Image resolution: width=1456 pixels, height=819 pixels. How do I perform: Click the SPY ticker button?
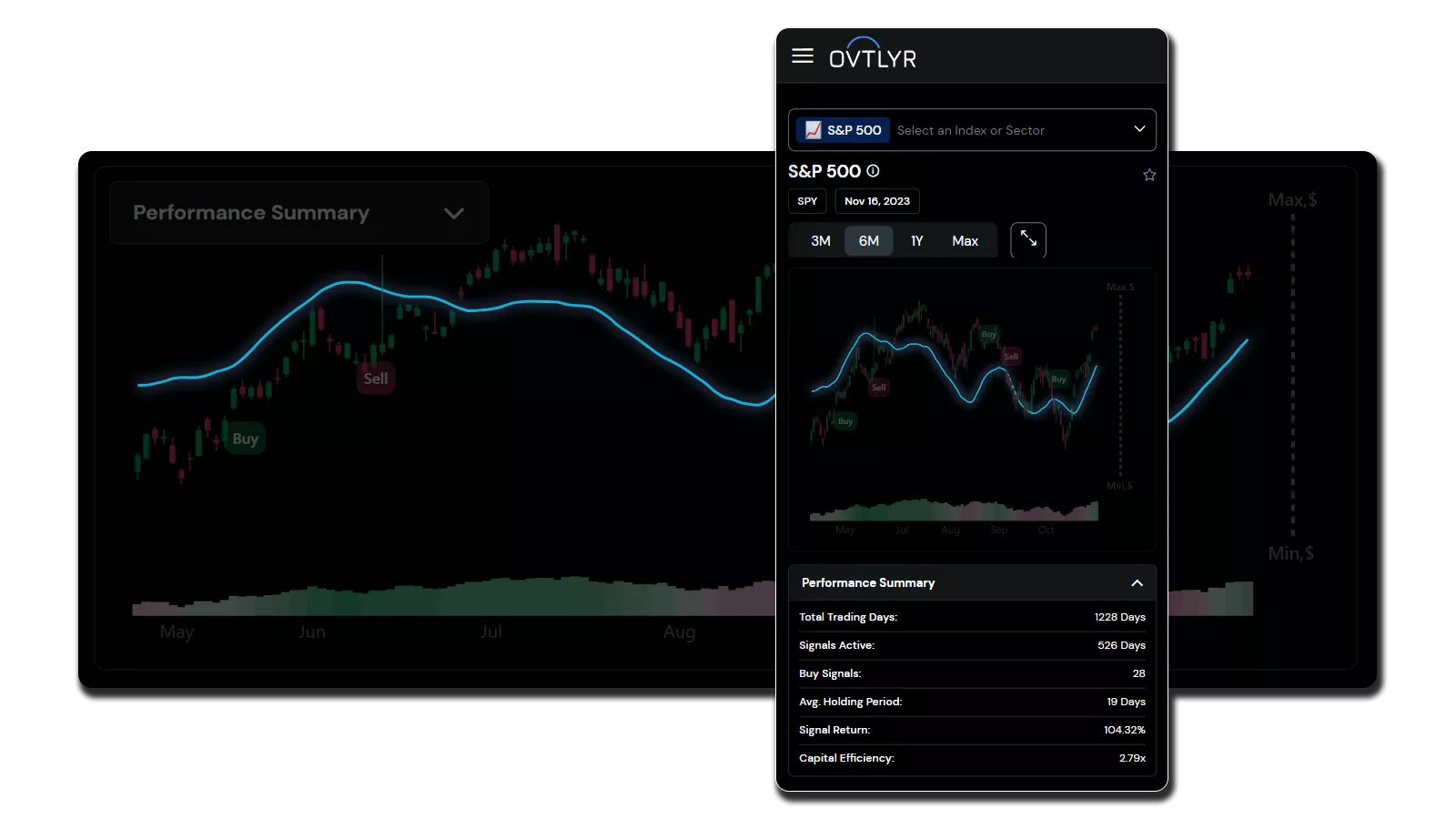point(807,201)
